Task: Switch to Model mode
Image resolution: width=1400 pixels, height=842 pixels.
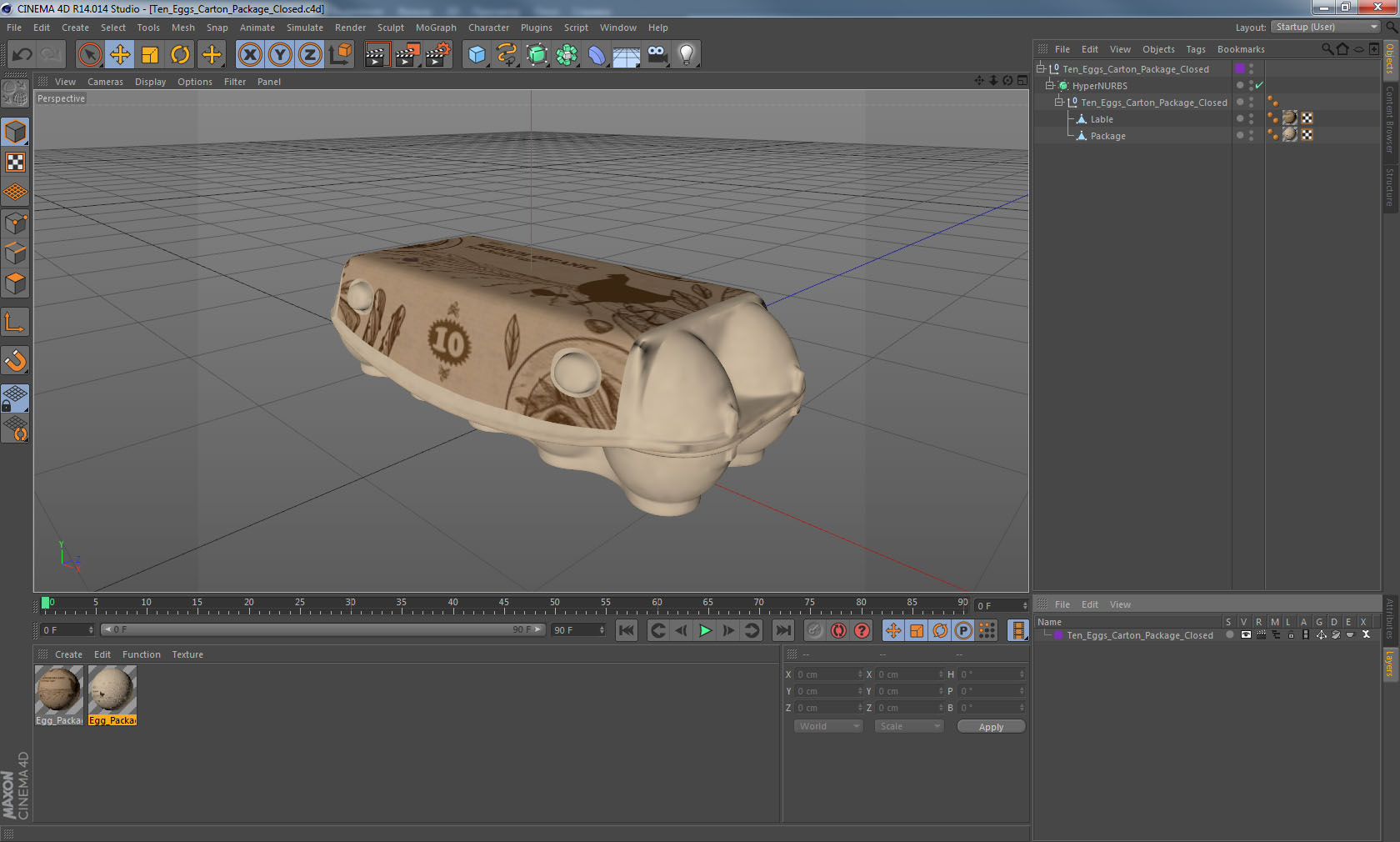Action: tap(15, 132)
